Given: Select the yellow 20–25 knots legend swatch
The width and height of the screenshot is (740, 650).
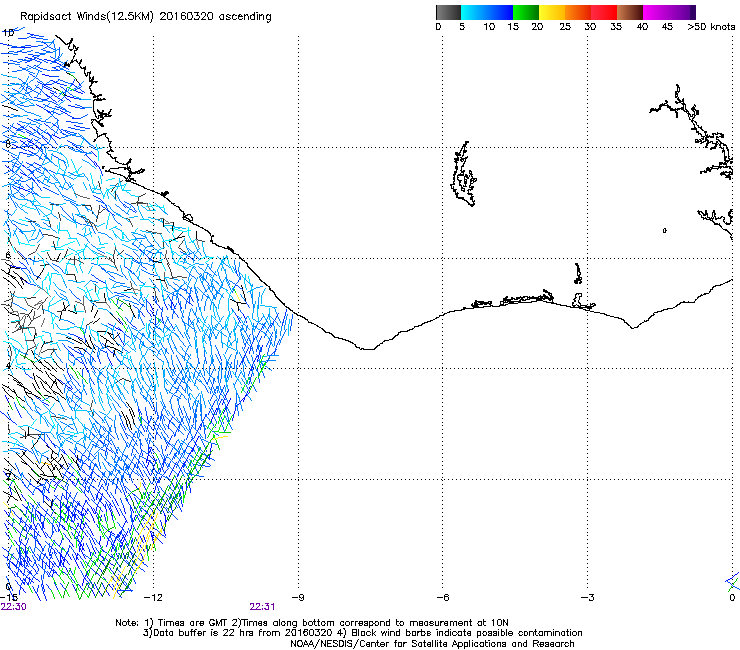Looking at the screenshot, I should click(x=552, y=12).
